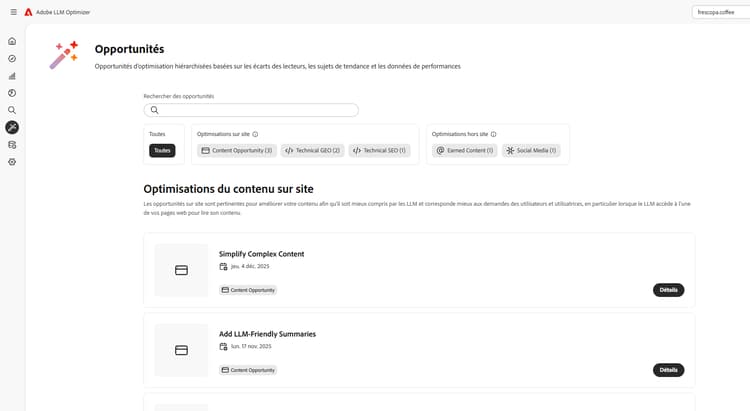Click the date lun. 17 nov. 2025
The width and height of the screenshot is (750, 411).
(251, 346)
